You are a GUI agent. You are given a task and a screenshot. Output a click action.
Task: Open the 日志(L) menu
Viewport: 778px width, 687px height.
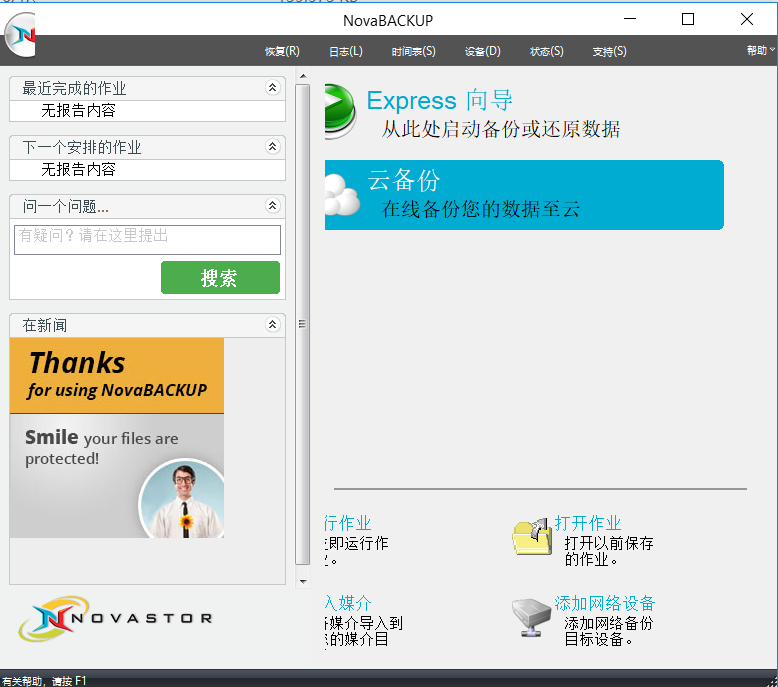[x=346, y=51]
